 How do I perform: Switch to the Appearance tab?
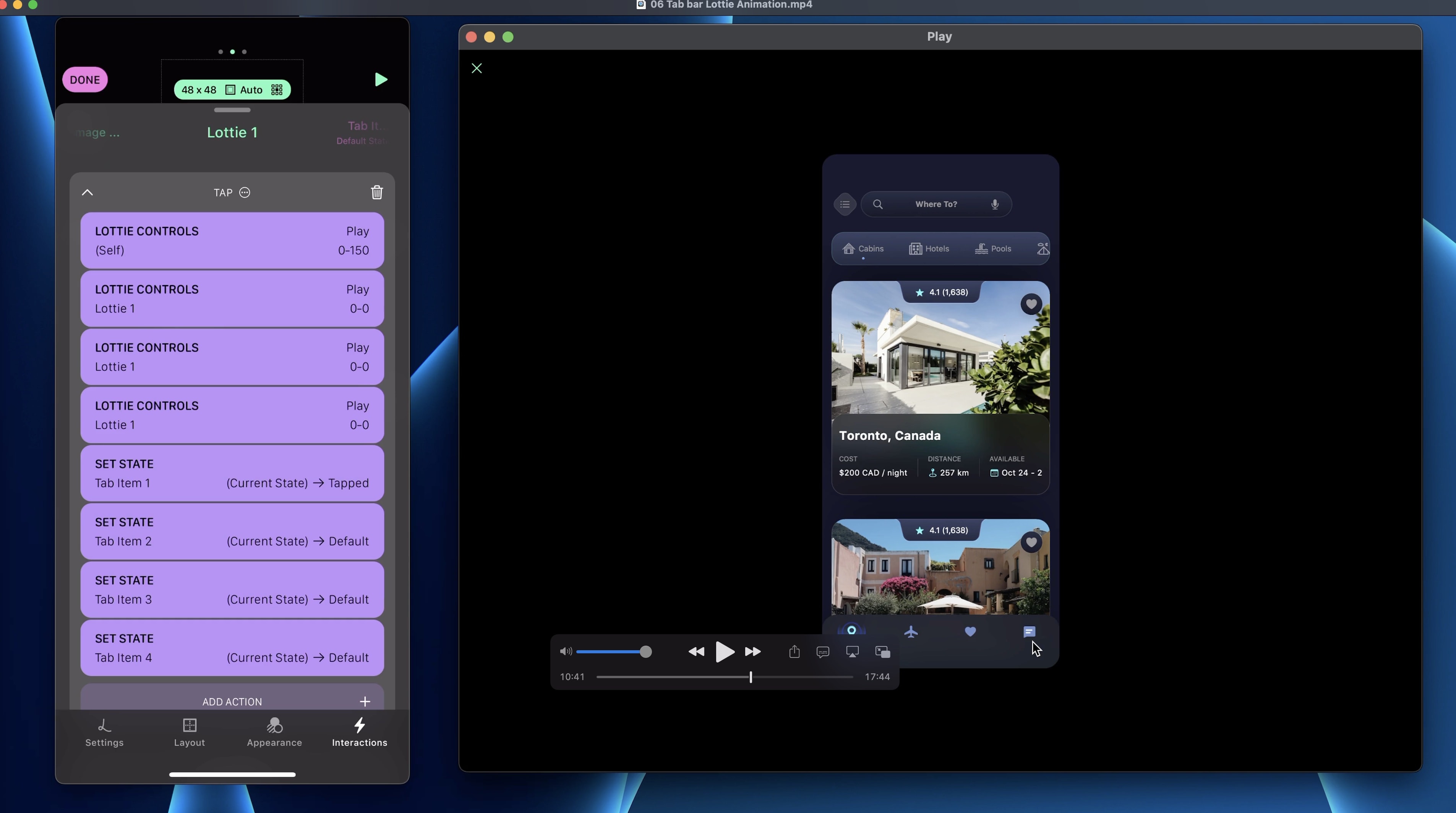pyautogui.click(x=274, y=732)
